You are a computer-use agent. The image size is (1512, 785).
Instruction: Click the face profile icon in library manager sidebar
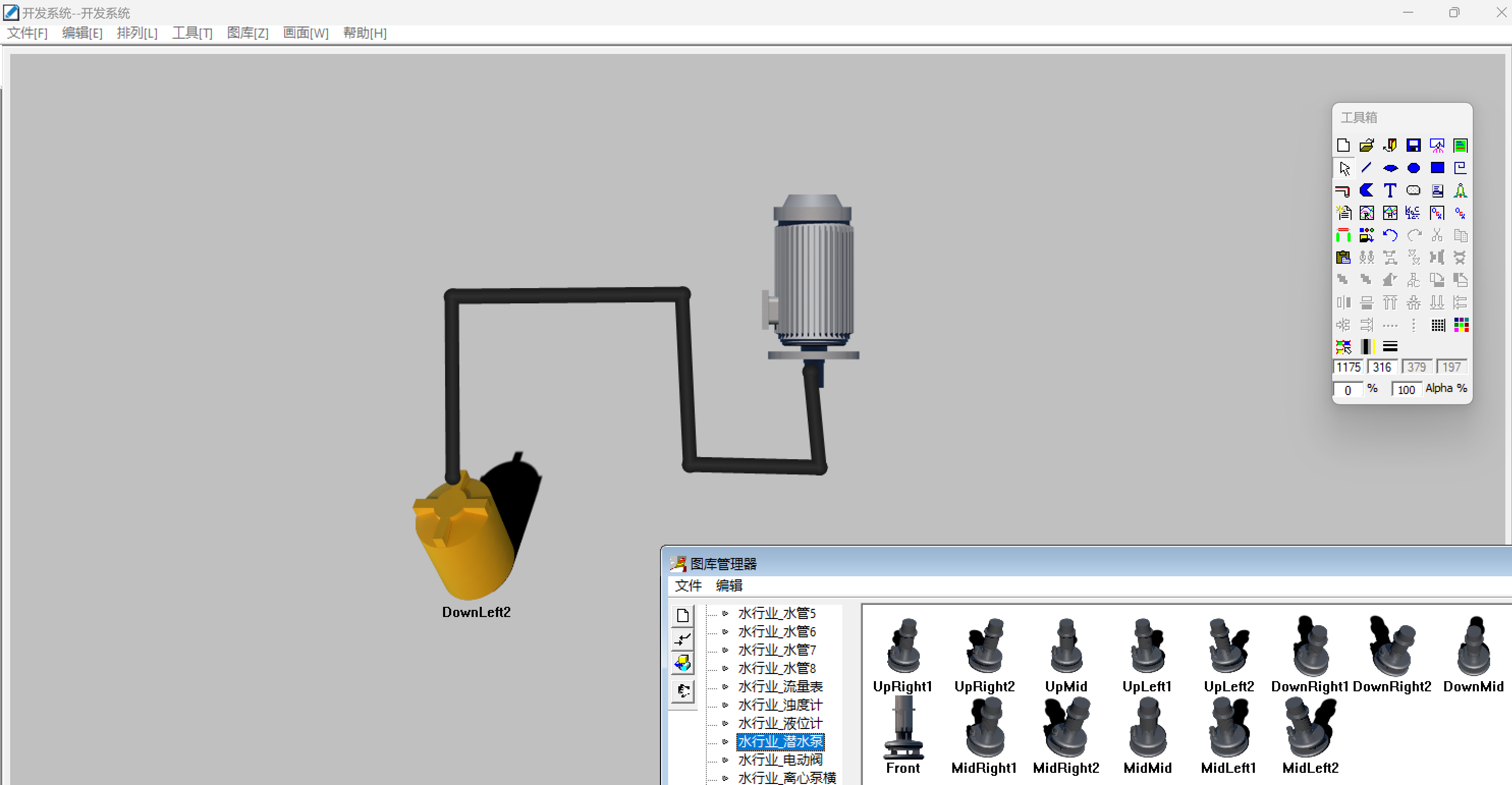tap(682, 691)
